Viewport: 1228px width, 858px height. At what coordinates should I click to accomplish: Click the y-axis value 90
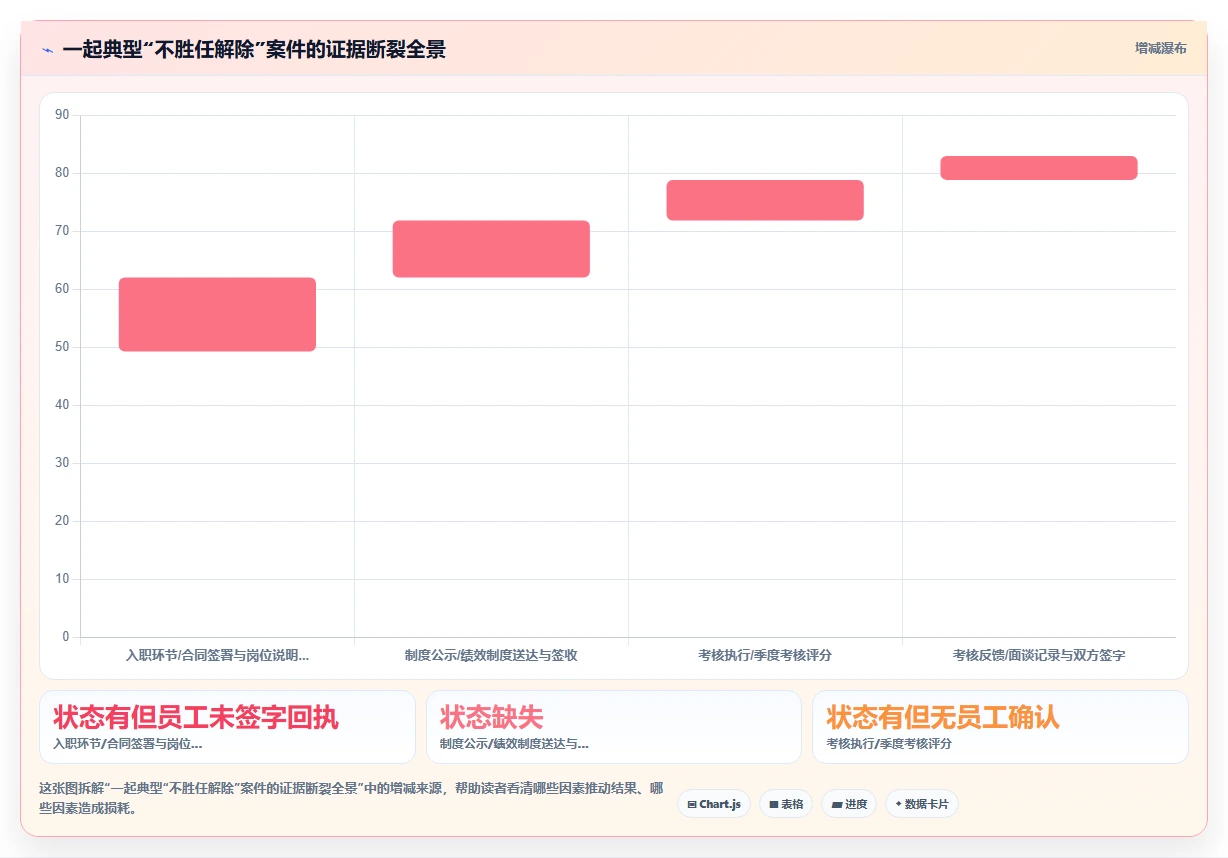62,115
